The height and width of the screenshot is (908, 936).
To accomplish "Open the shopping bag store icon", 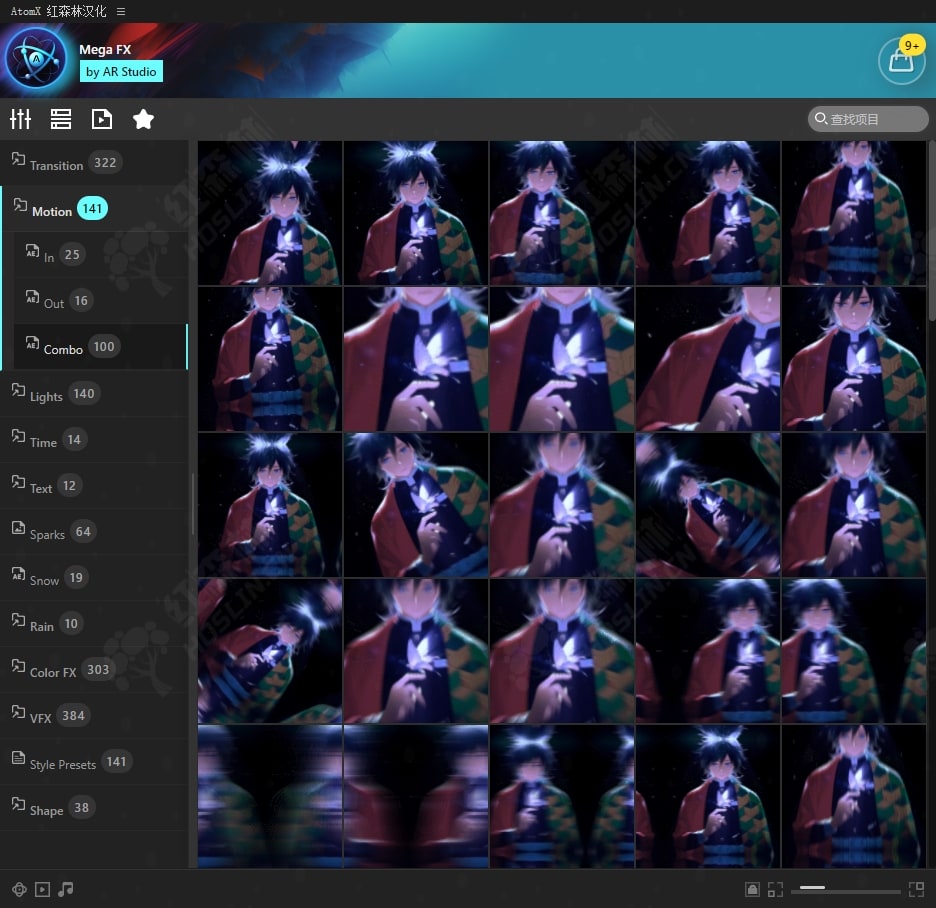I will click(x=901, y=61).
